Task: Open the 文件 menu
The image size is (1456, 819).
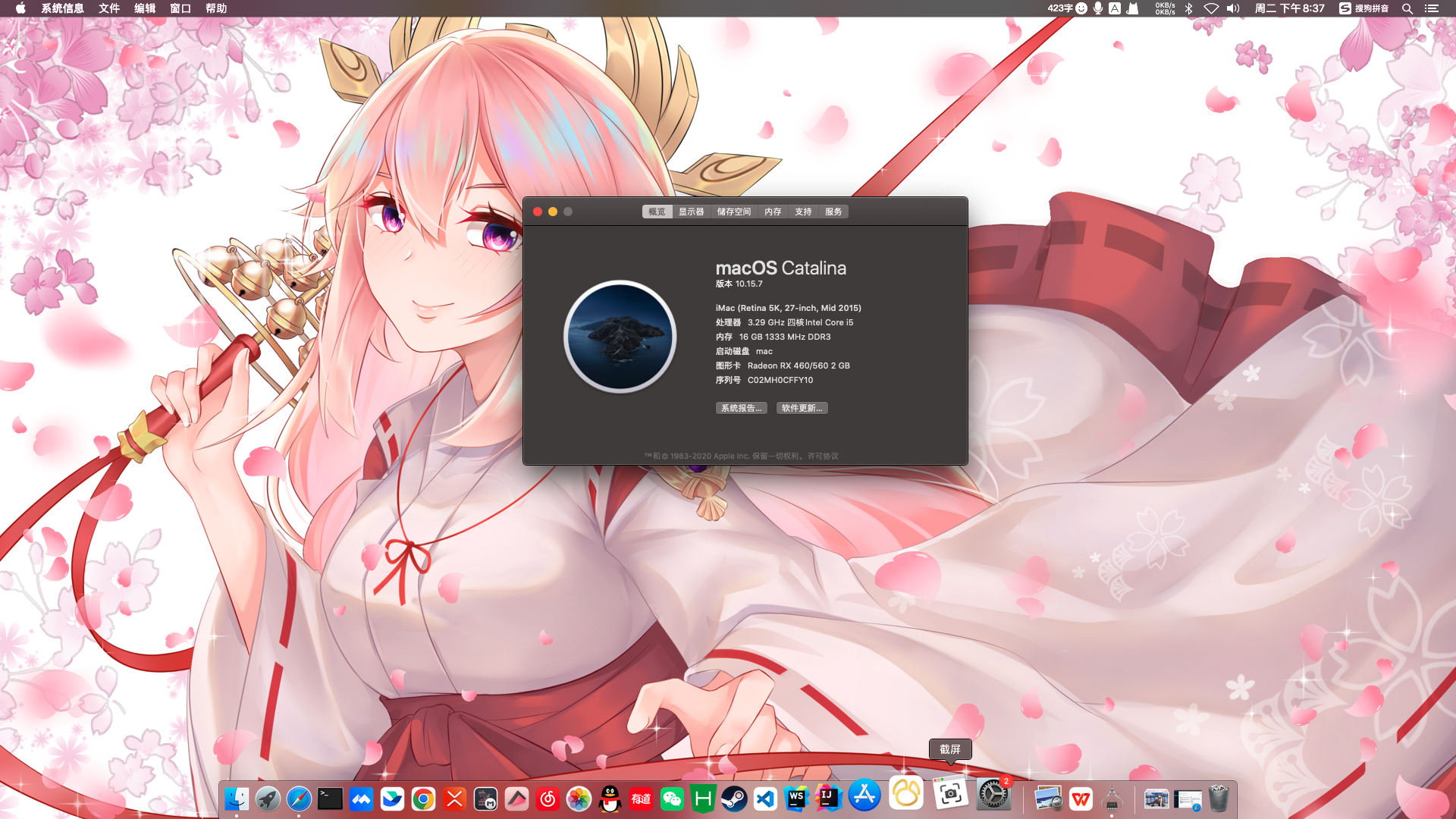Action: pos(109,8)
